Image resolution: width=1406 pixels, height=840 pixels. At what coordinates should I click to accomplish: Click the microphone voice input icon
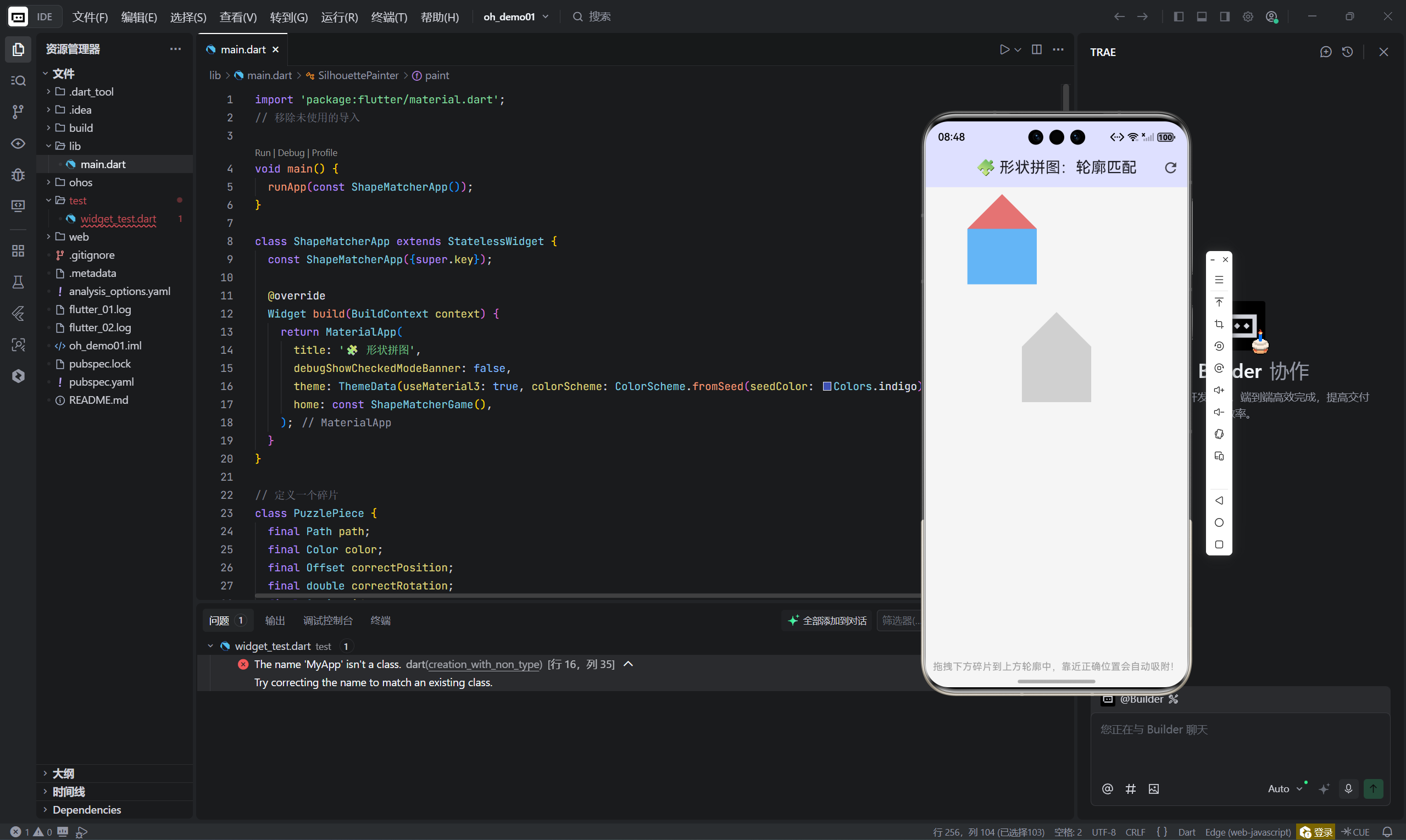tap(1348, 788)
